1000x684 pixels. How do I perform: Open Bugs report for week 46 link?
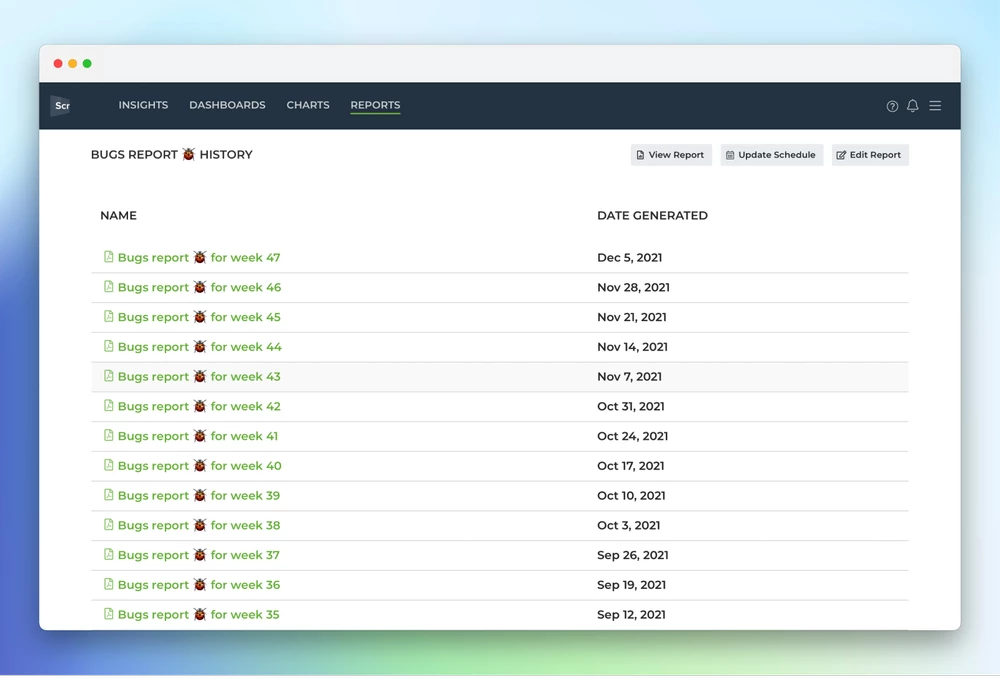(x=199, y=287)
